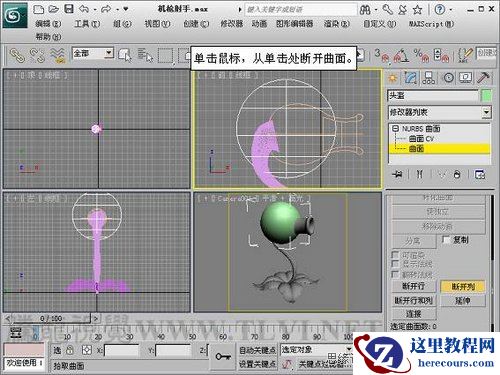Open the Display panel monitor tab
Screen dimensions: 500x375
point(465,78)
